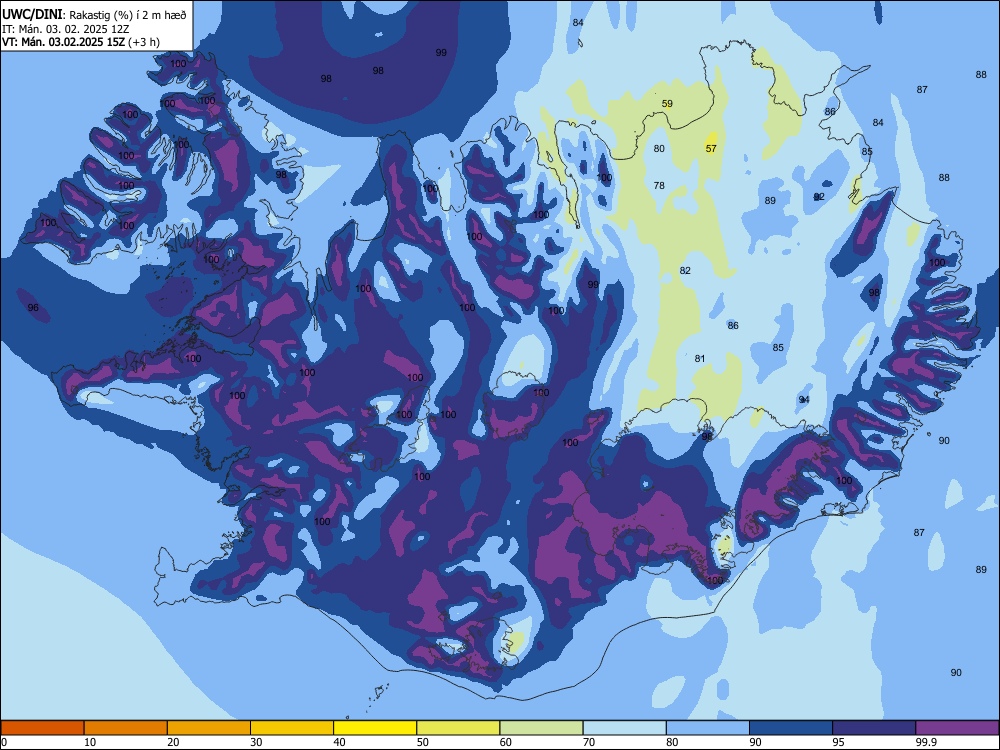
Task: Click the map humidity value 59
Action: point(667,103)
